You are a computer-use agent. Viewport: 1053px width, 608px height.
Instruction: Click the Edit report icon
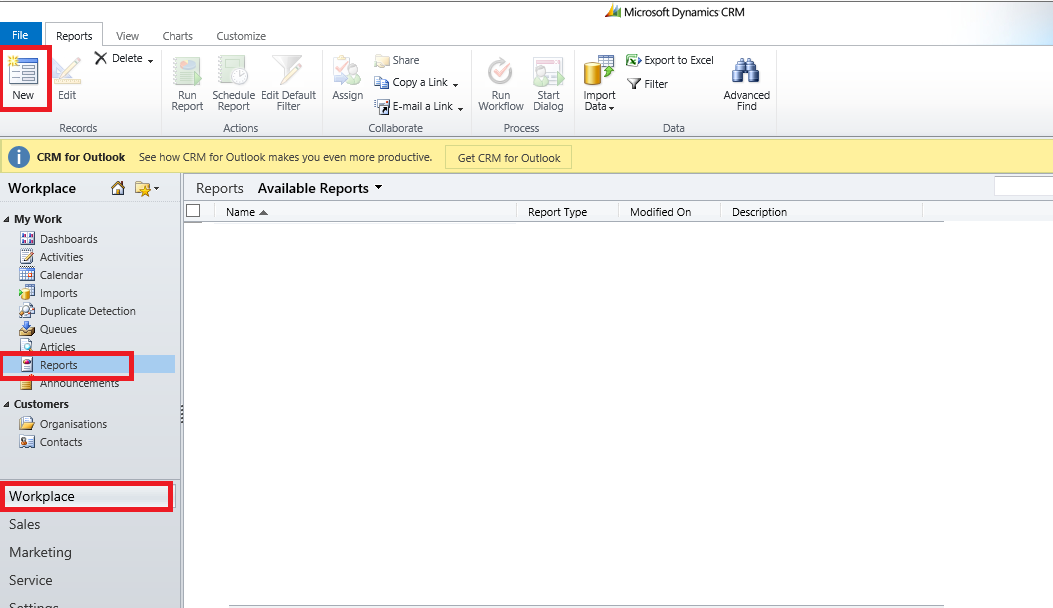pos(66,71)
